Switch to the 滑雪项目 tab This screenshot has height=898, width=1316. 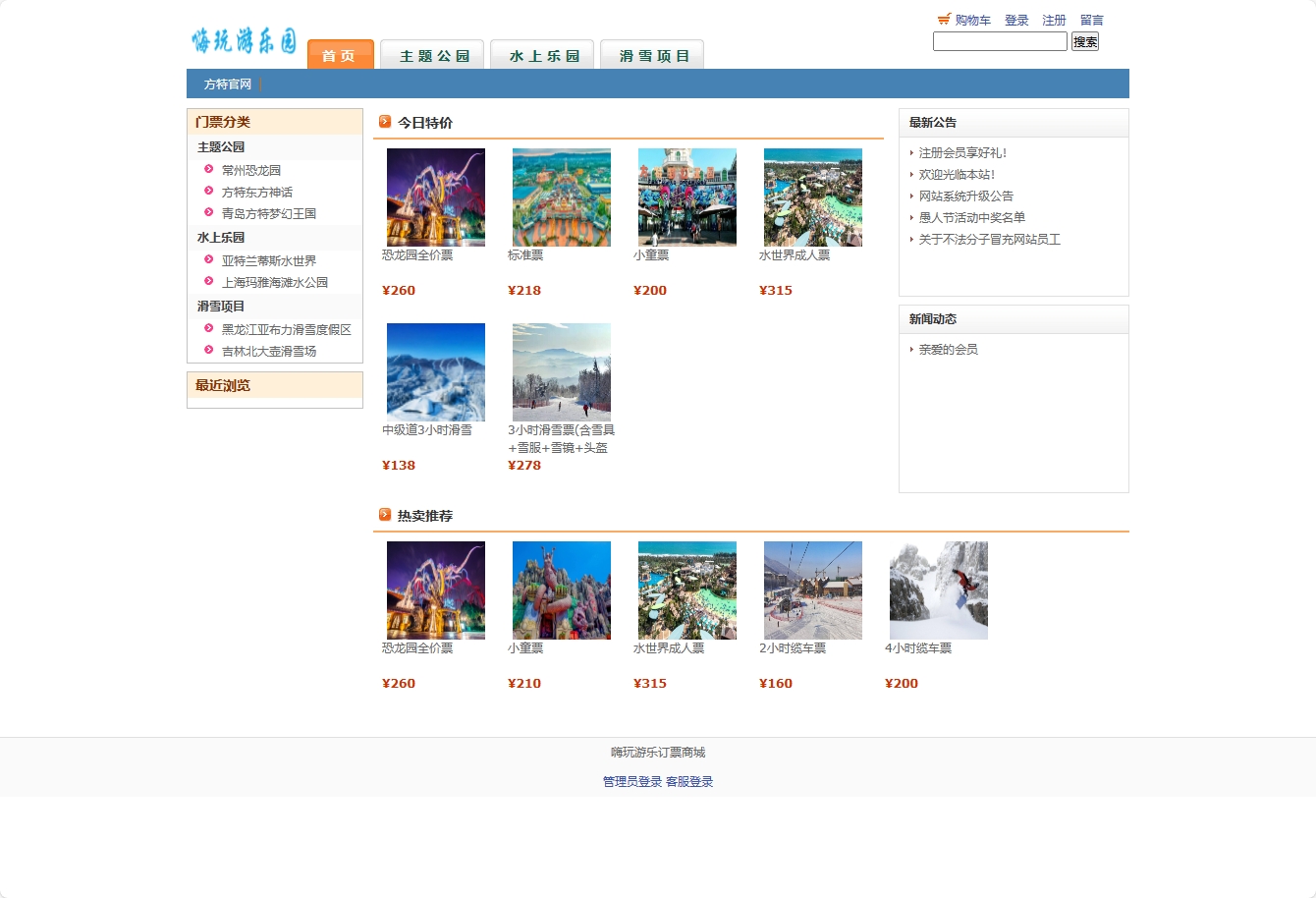click(652, 55)
